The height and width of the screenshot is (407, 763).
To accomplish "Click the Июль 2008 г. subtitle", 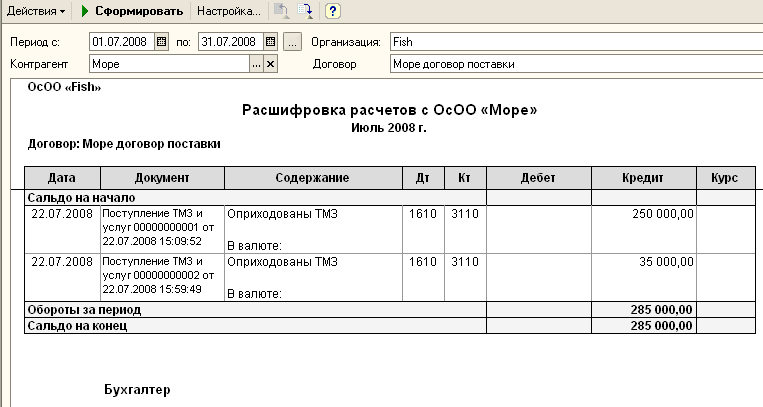I will click(389, 128).
